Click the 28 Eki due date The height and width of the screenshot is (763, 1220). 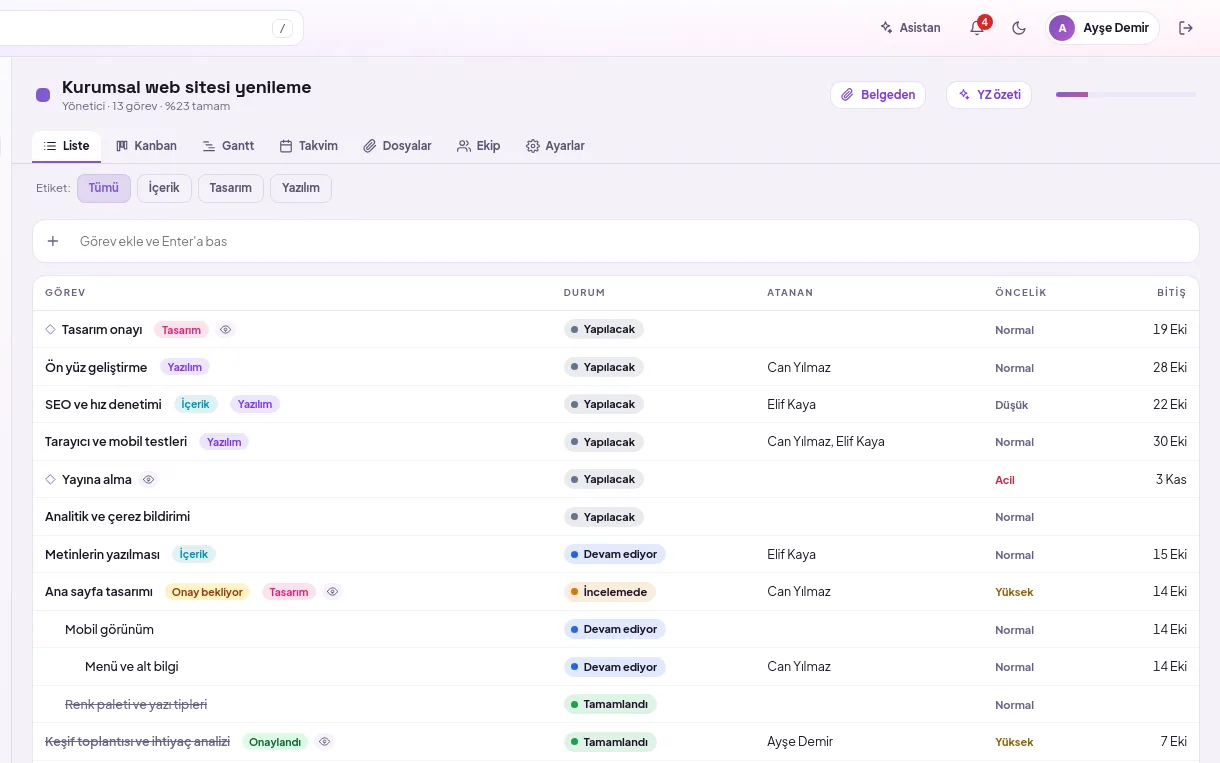click(1170, 367)
